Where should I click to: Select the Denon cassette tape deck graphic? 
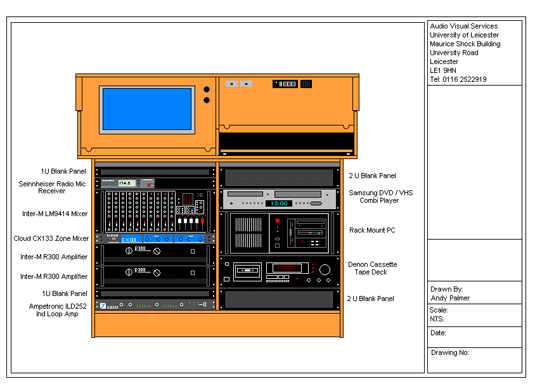click(279, 272)
